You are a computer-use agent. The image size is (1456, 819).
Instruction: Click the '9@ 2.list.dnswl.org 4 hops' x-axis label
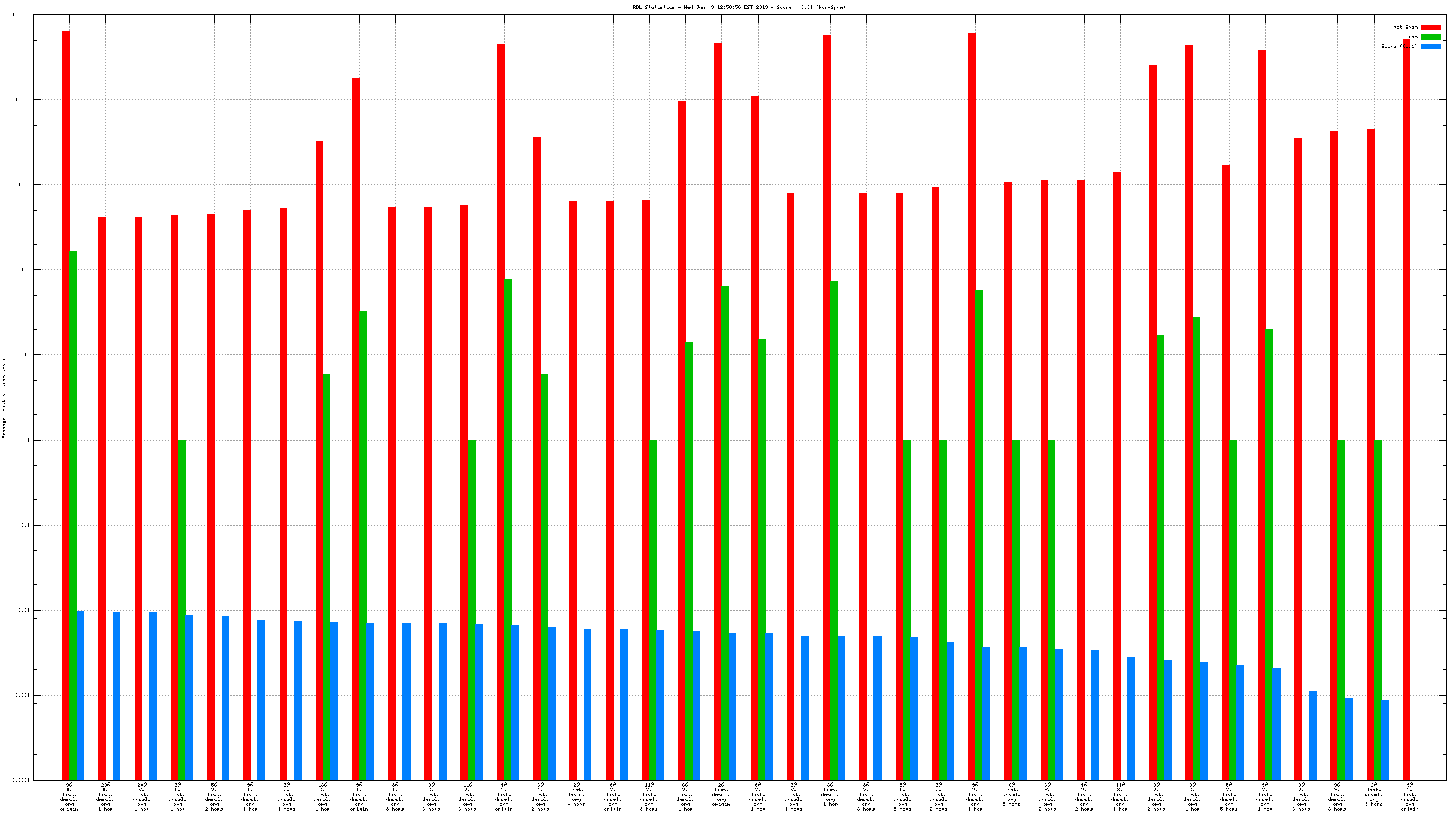point(286,796)
